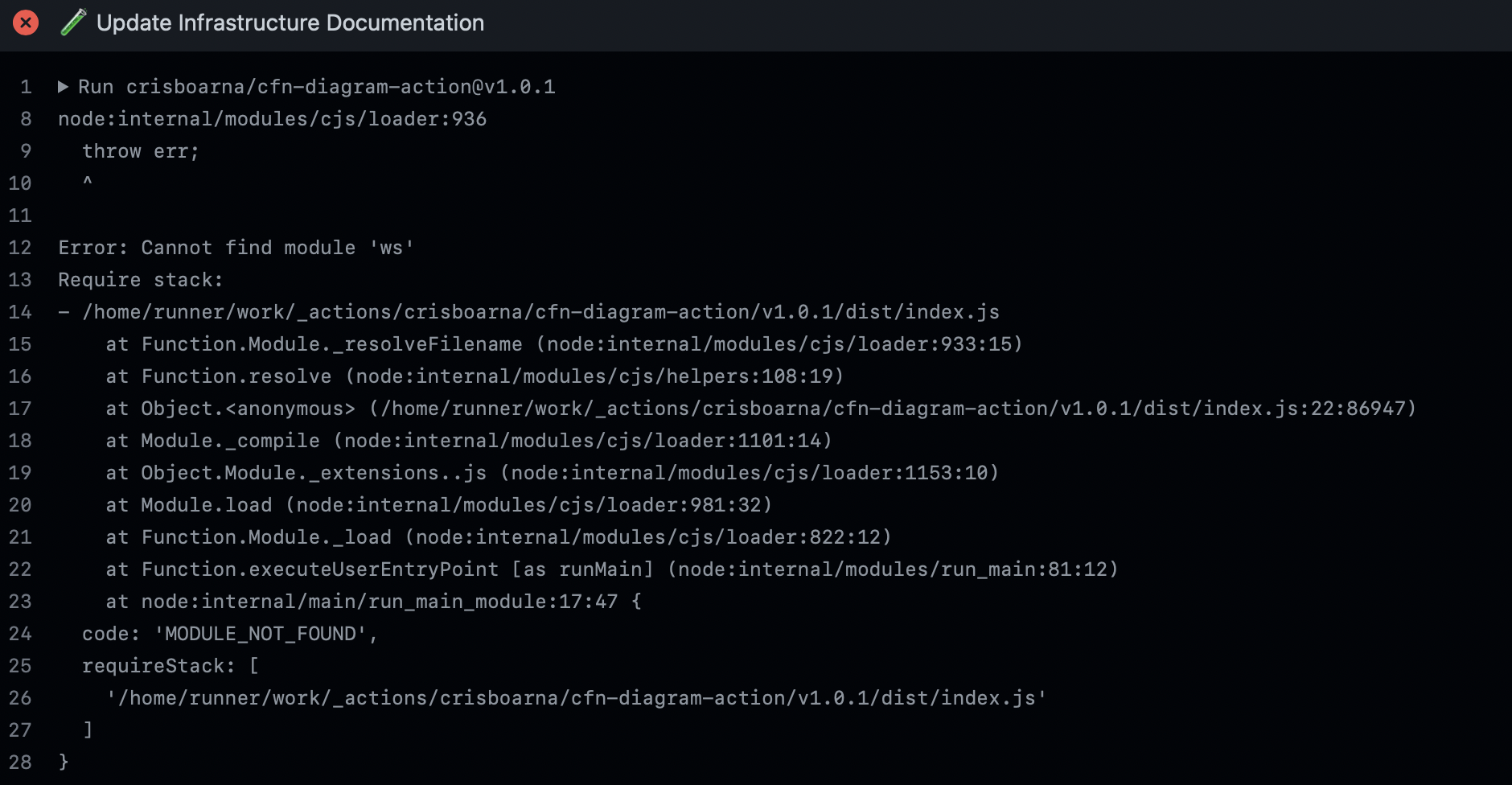Click the 'Update Infrastructure Documentation' job title
1512x785 pixels.
[x=290, y=23]
